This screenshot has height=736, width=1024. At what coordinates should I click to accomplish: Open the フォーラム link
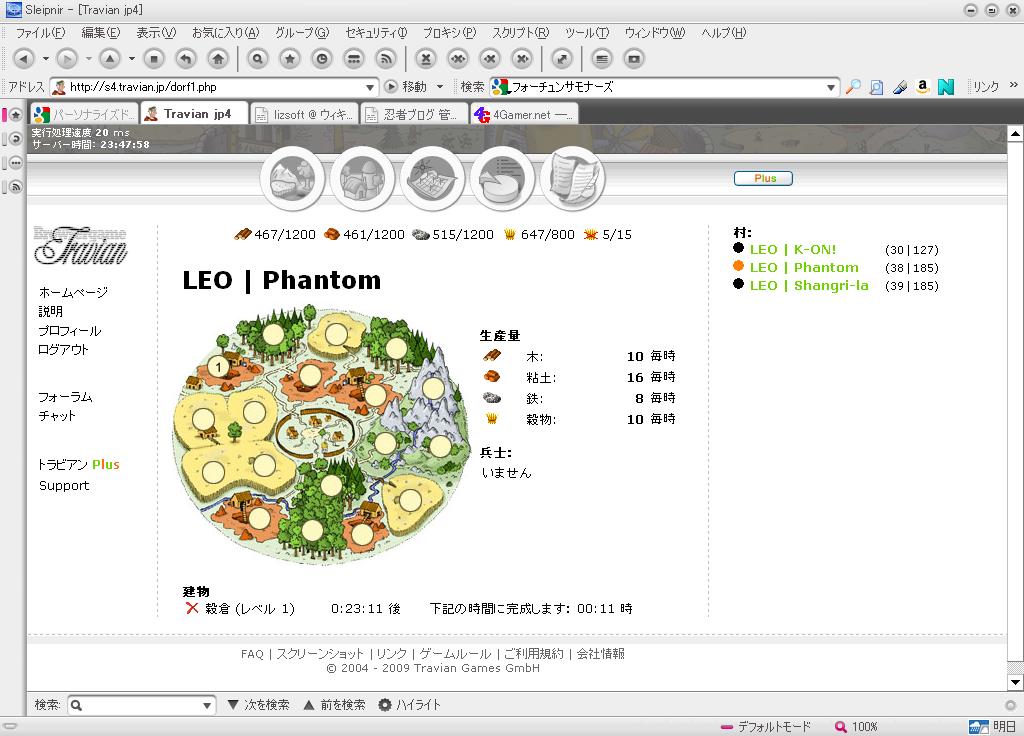[x=65, y=397]
